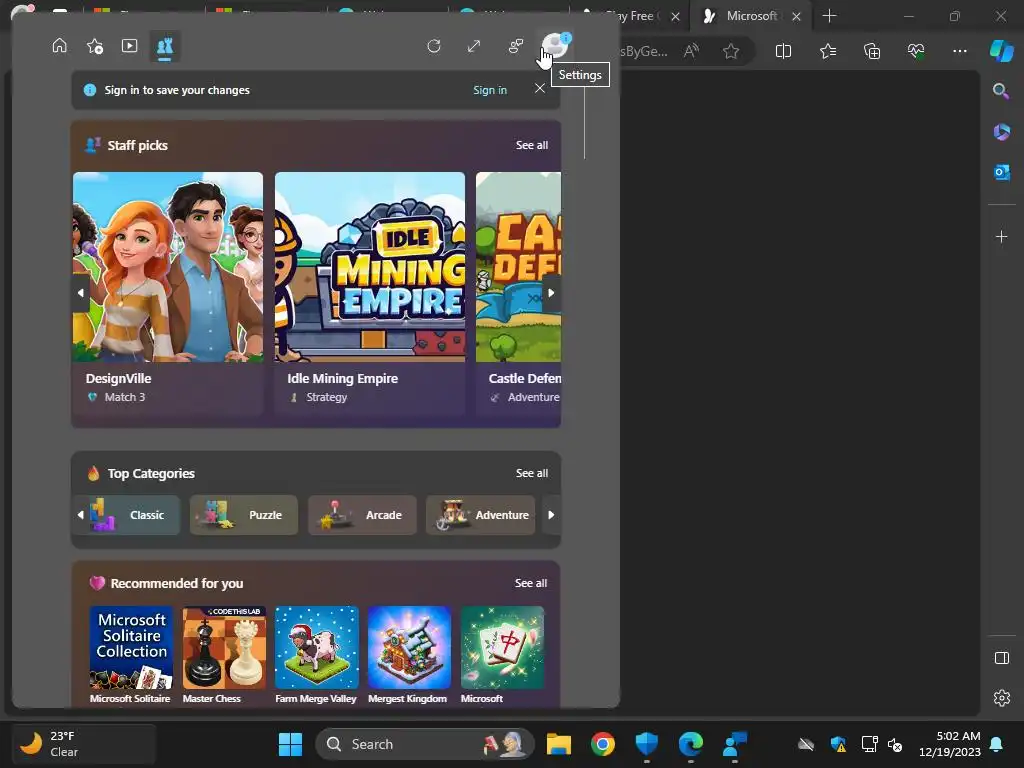
Task: Open a new browser tab
Action: (x=829, y=16)
